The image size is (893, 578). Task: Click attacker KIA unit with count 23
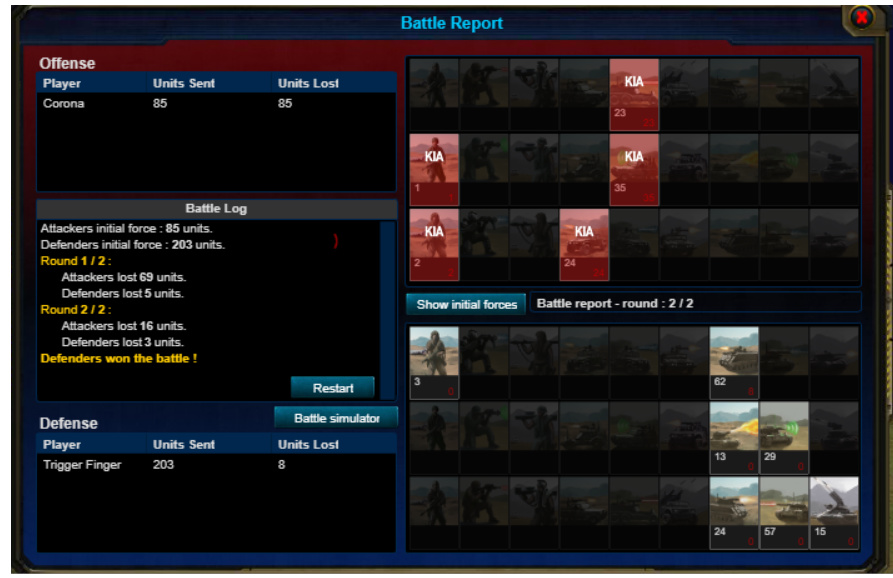click(634, 95)
